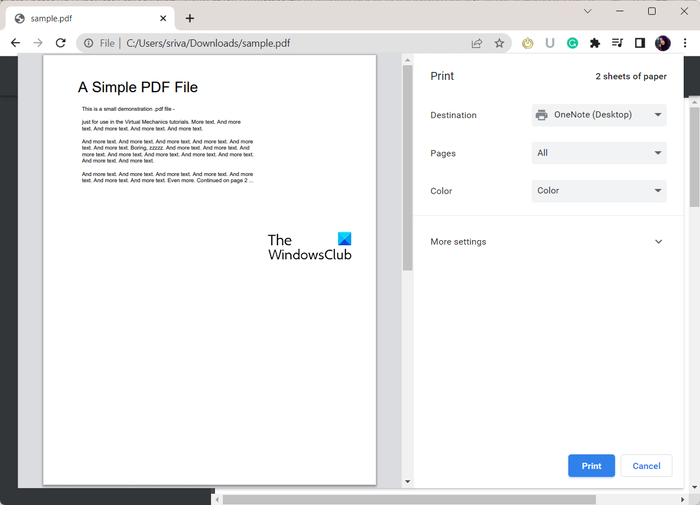Viewport: 700px width, 505px height.
Task: Go back using the browser back arrow
Action: [16, 43]
